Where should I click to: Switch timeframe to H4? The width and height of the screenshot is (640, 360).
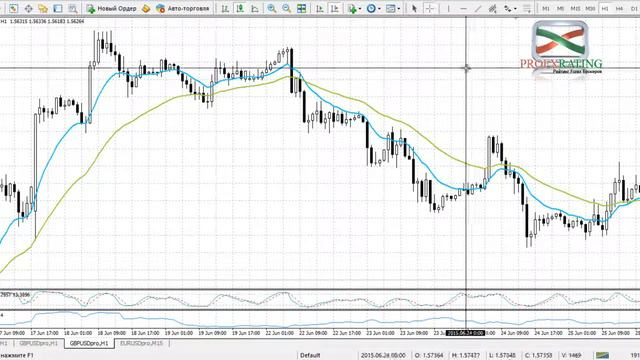(620, 8)
